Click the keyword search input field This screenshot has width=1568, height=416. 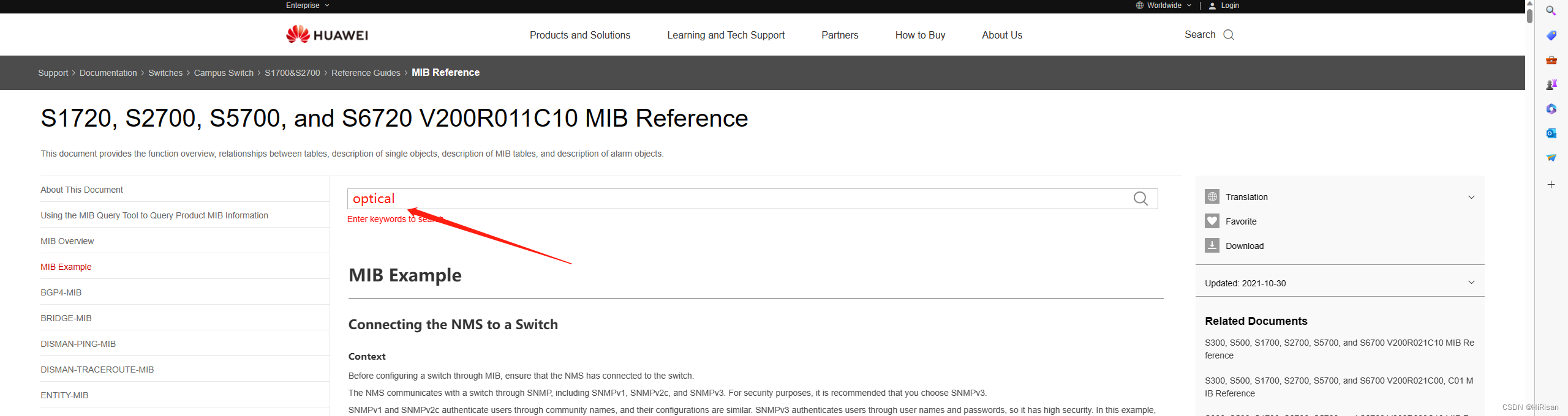[752, 199]
